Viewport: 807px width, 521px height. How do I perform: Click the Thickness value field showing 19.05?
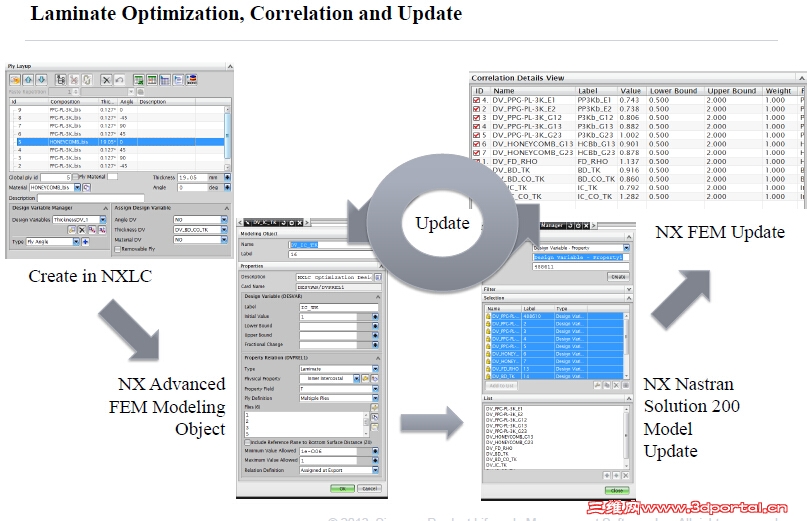click(x=192, y=177)
